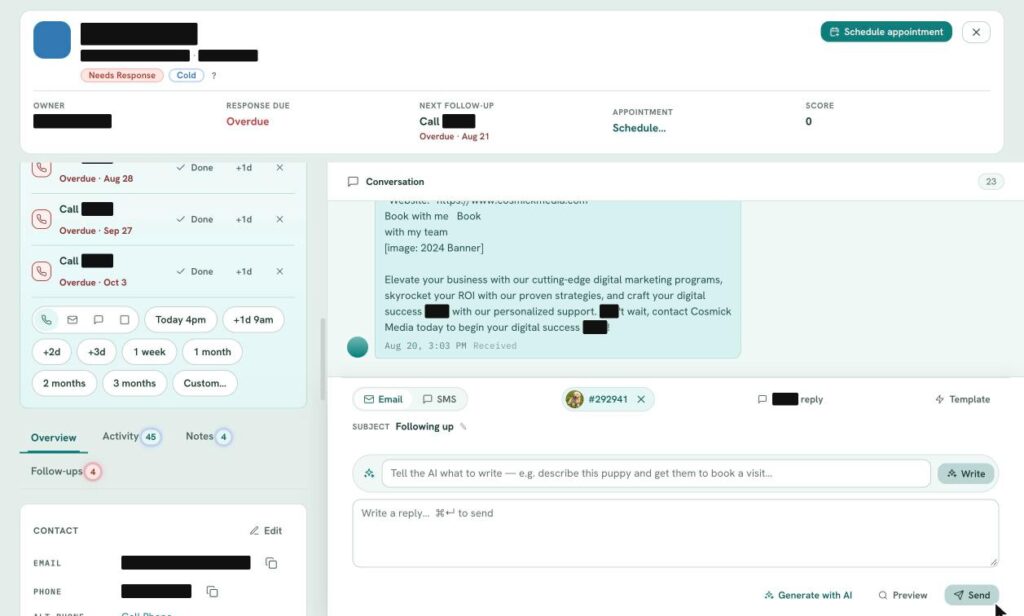
Task: Click the blue lead avatar square
Action: [52, 40]
